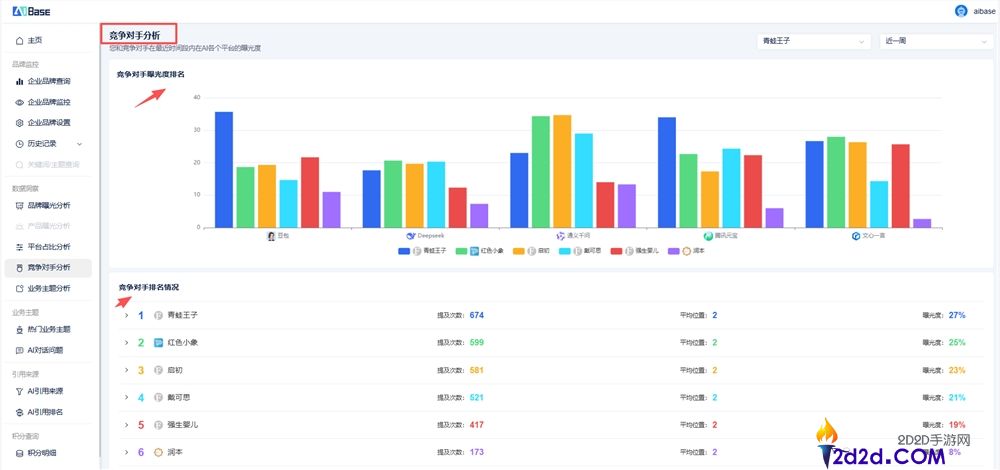Open 企业品牌设置 gear icon
The height and width of the screenshot is (470, 1000).
pyautogui.click(x=19, y=123)
